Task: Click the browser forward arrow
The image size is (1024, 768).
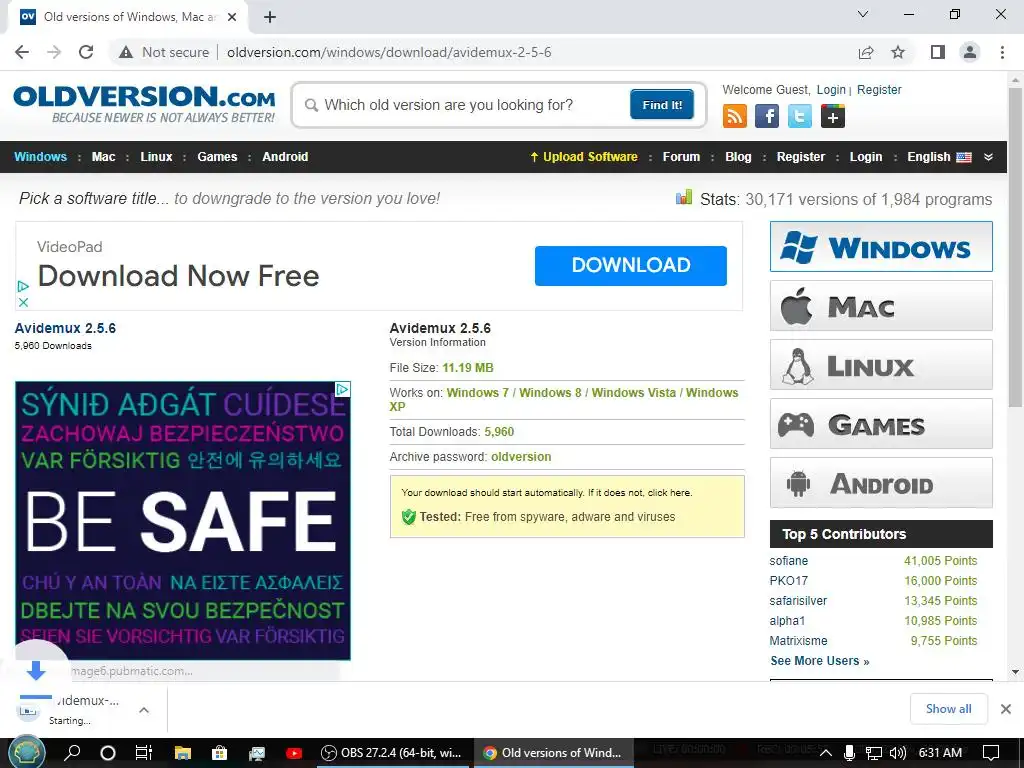Action: click(x=54, y=52)
